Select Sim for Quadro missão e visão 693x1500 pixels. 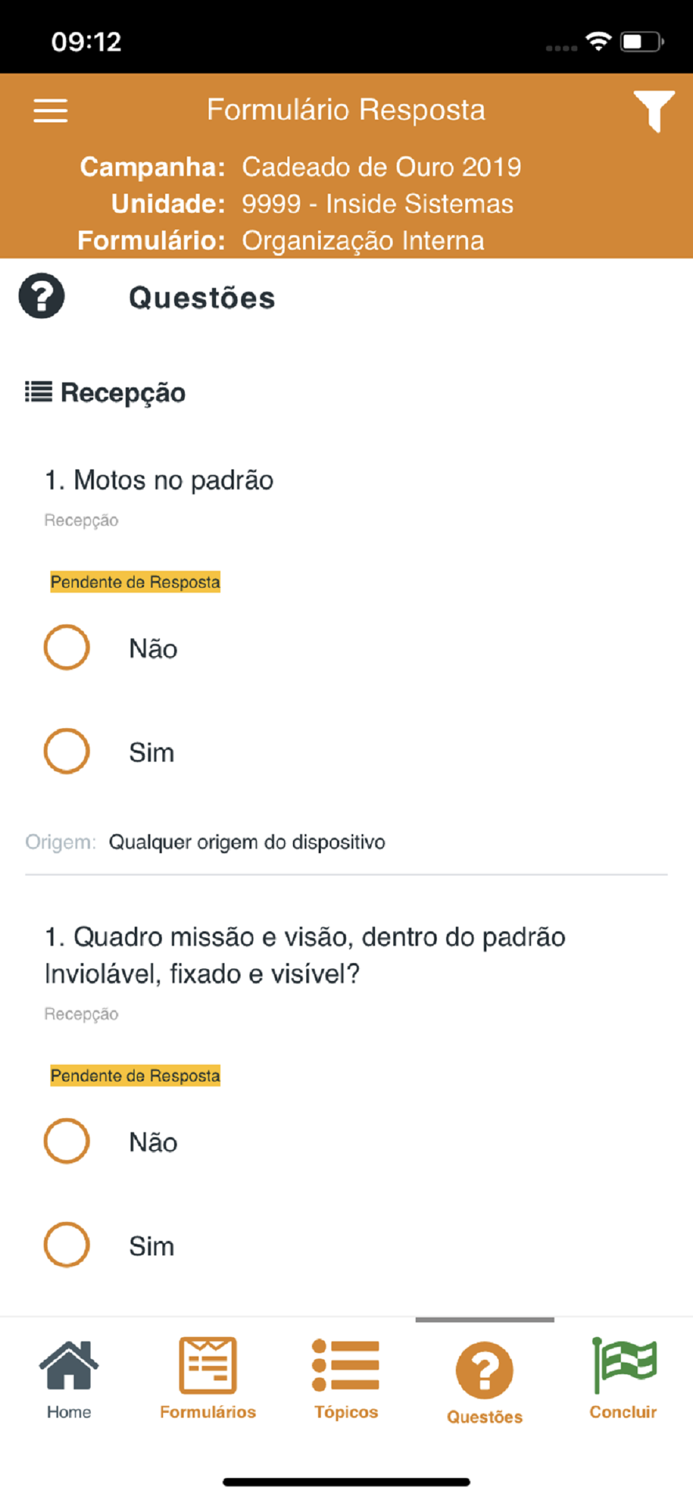(x=66, y=1245)
